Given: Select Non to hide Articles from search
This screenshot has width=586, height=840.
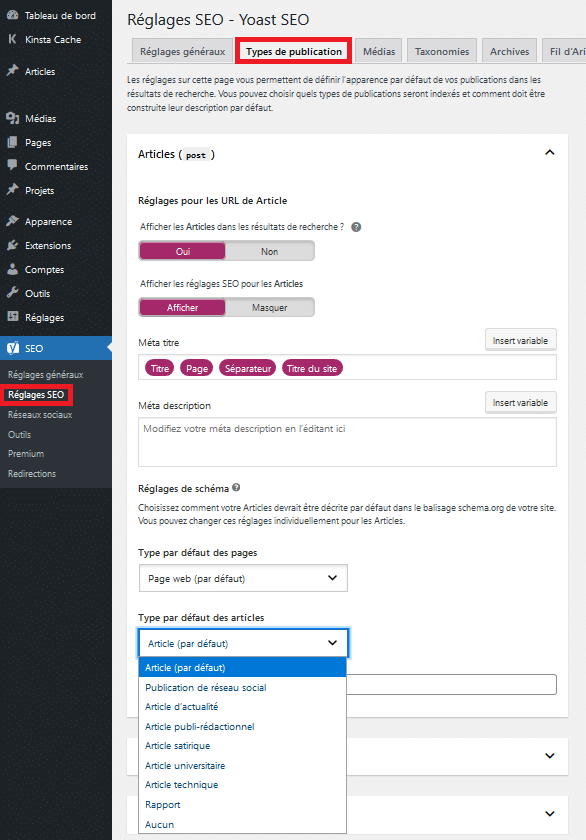Looking at the screenshot, I should (x=269, y=251).
